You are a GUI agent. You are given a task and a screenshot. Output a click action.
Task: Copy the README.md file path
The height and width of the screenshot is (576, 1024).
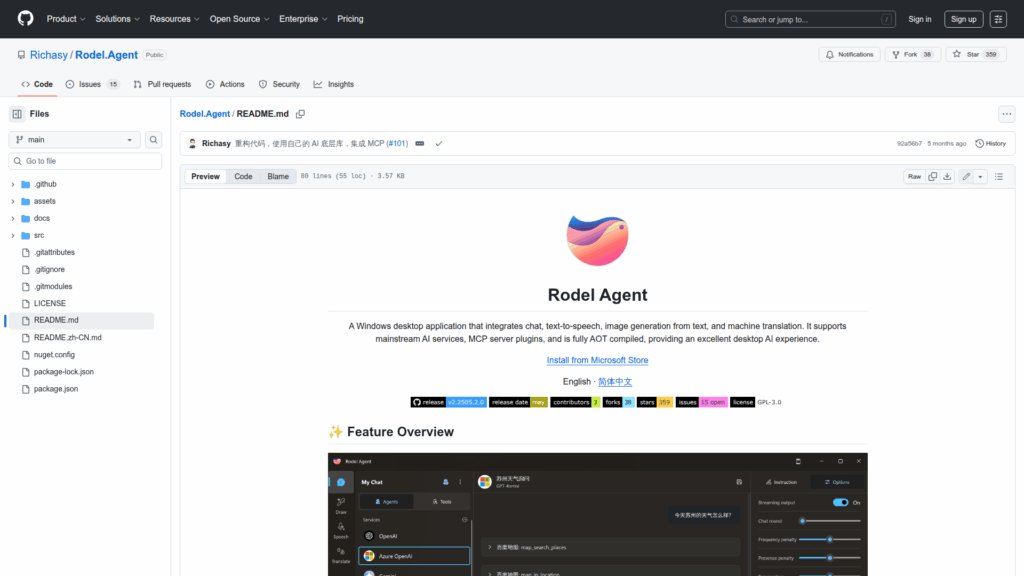(x=300, y=114)
